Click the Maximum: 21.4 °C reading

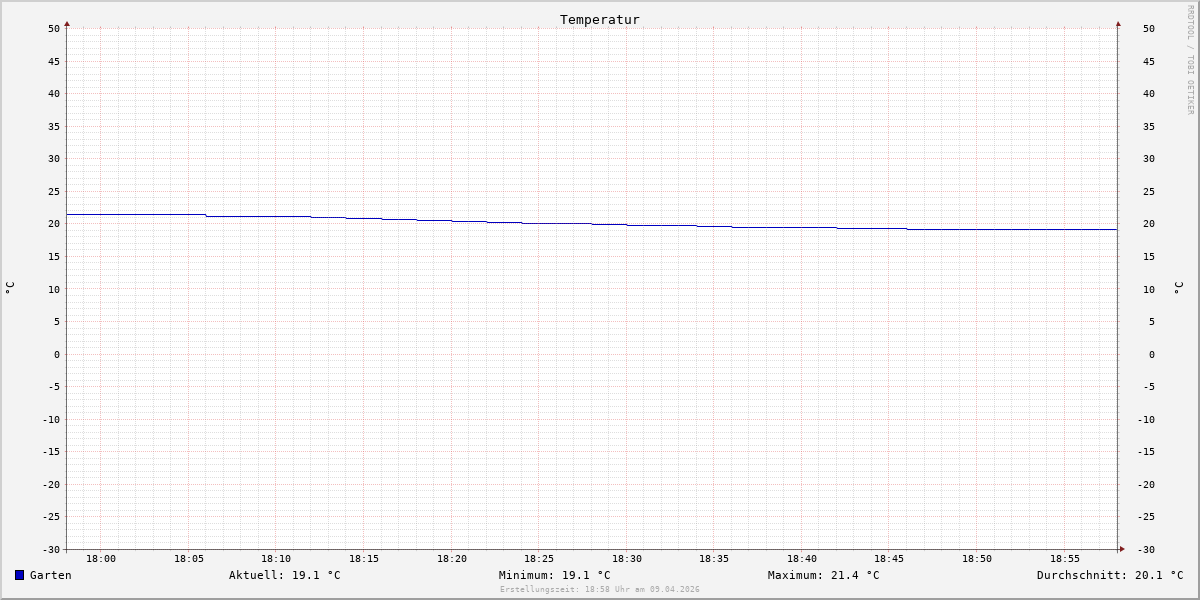[x=824, y=575]
